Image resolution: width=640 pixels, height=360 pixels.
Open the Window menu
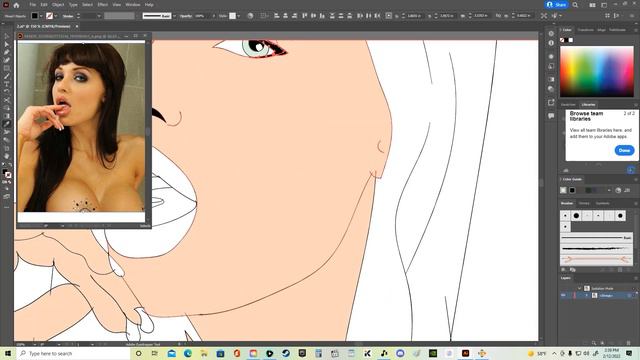[x=133, y=5]
